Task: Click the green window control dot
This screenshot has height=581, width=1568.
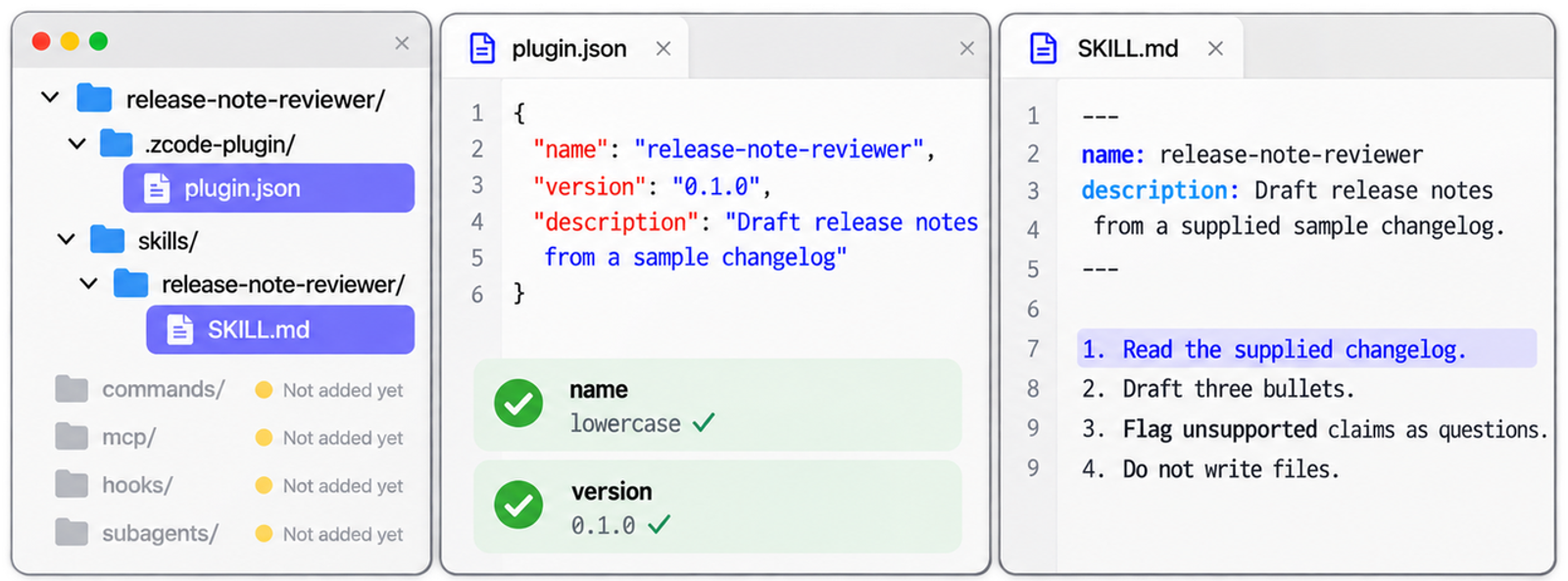Action: (x=98, y=41)
